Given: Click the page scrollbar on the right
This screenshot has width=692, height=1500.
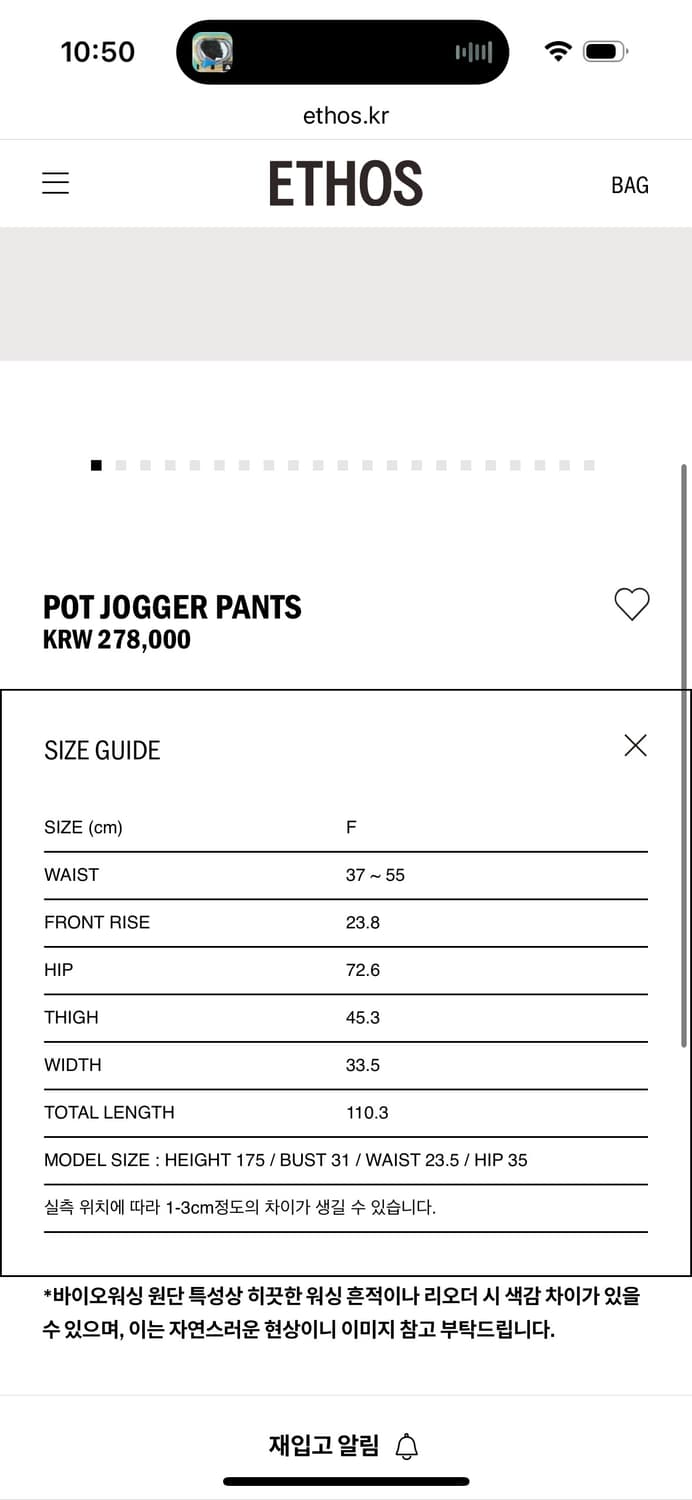Looking at the screenshot, I should pos(684,755).
